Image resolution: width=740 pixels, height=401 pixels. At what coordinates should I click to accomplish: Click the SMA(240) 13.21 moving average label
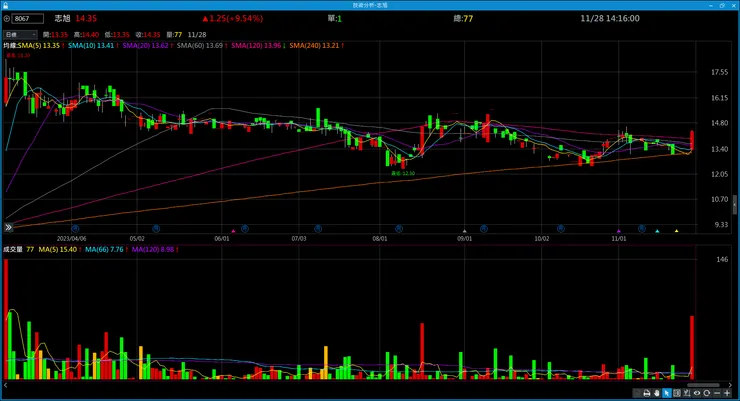[x=316, y=46]
